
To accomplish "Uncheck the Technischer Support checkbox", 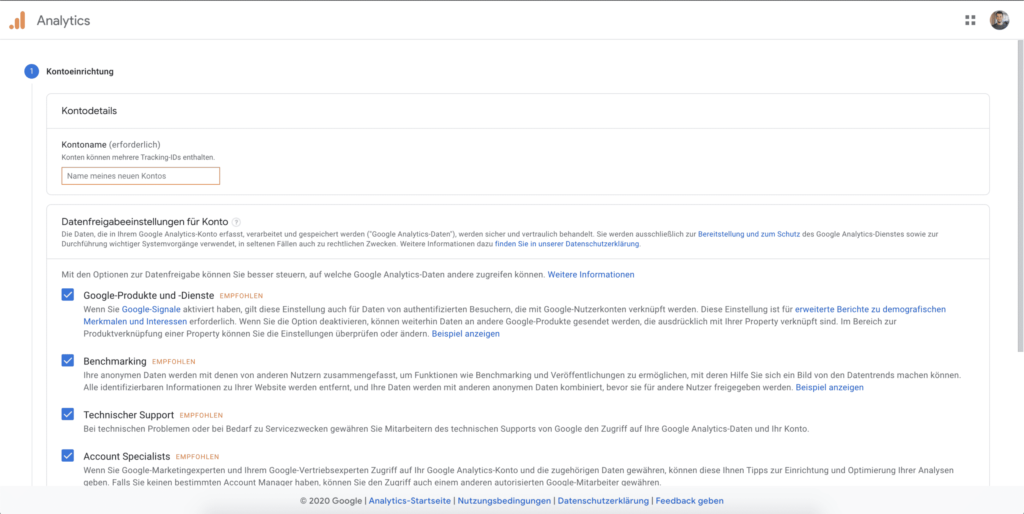I will [x=68, y=414].
